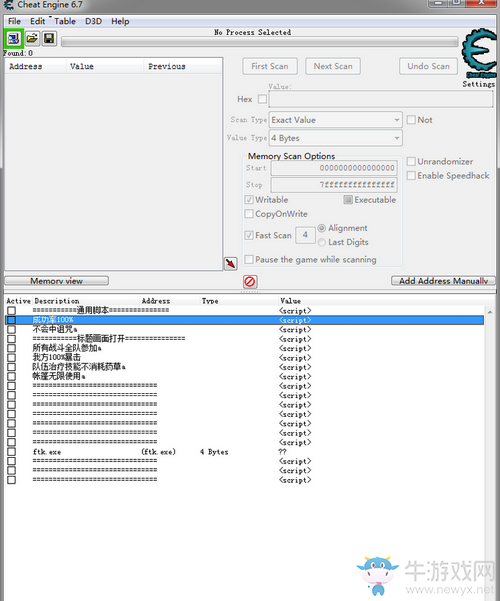Toggle the CopyOnWrite checkbox
The height and width of the screenshot is (601, 500).
click(249, 214)
